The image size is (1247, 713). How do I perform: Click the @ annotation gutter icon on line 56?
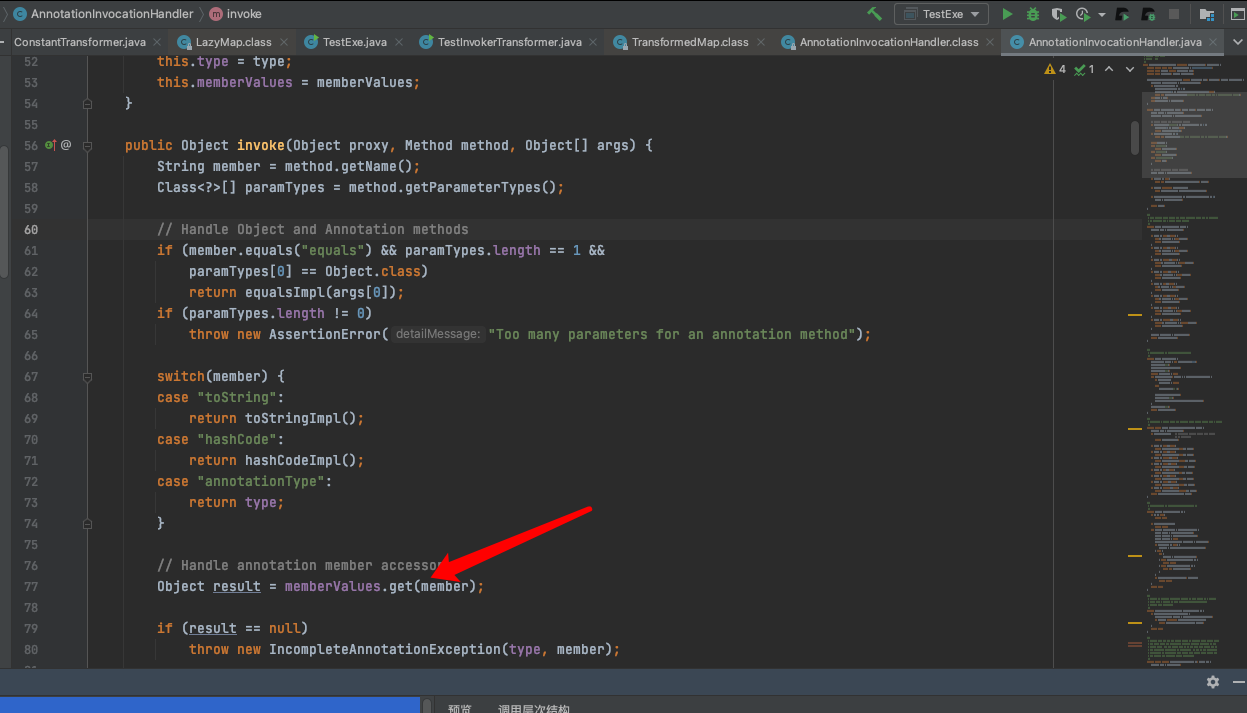(66, 145)
